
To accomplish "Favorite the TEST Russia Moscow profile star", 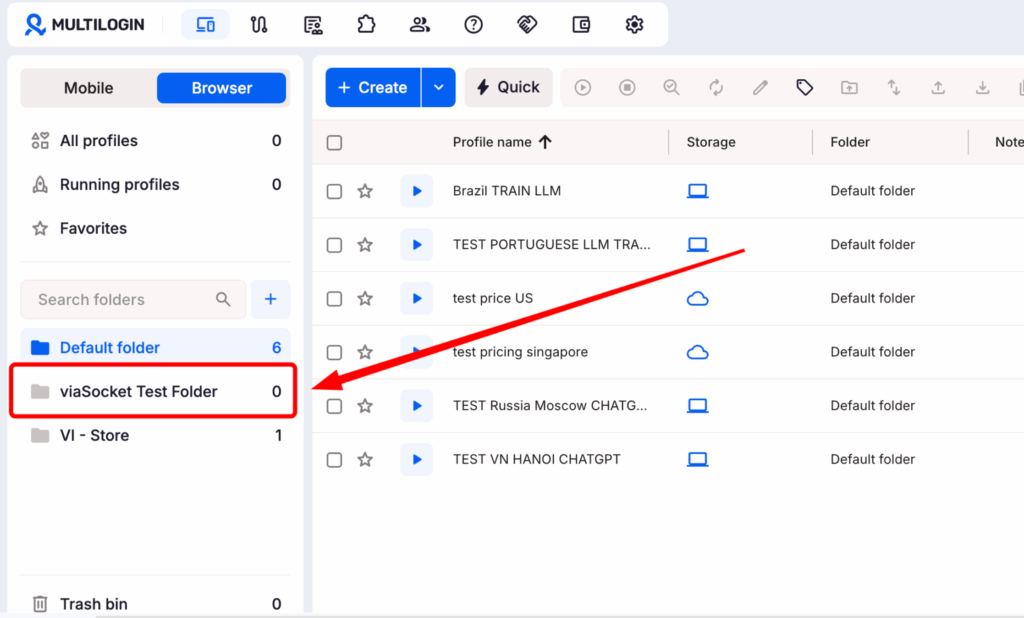I will (365, 406).
